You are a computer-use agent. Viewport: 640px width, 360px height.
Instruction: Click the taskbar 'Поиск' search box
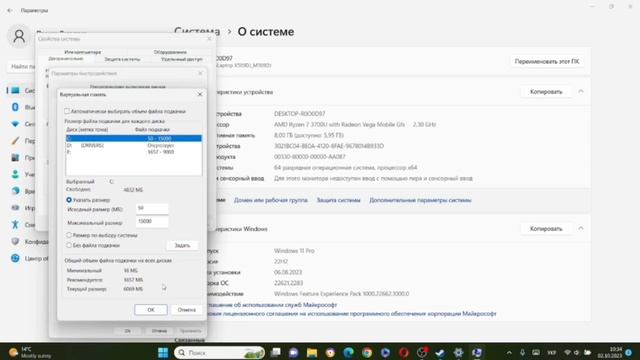click(220, 352)
